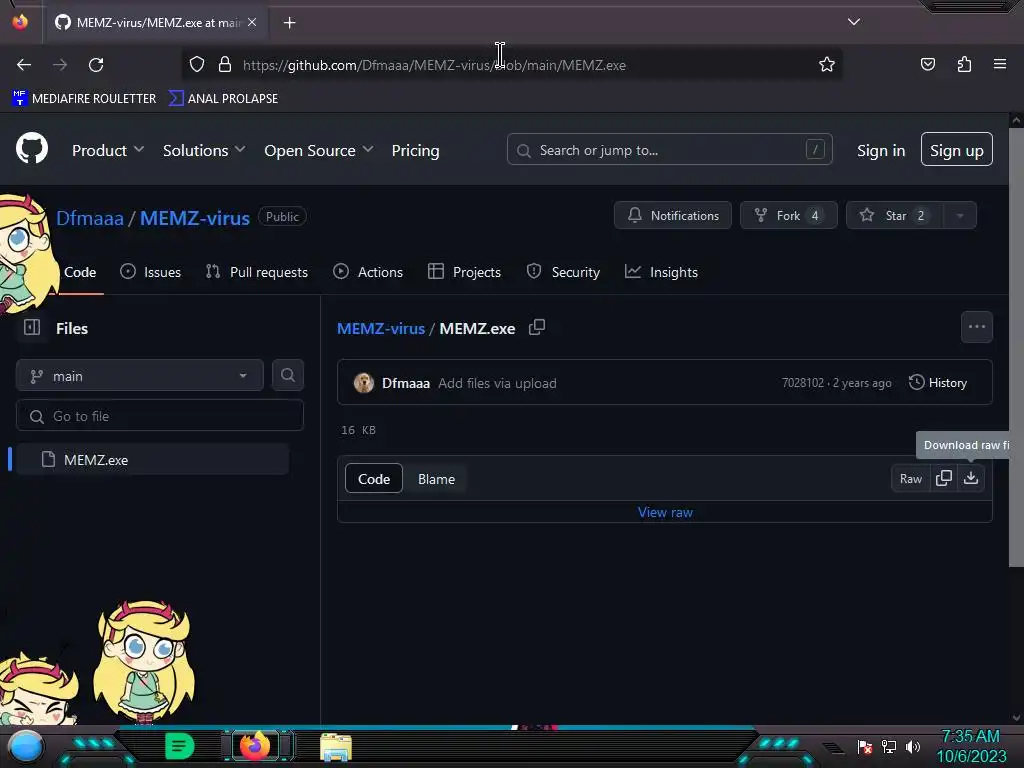
Task: Download the raw file icon
Action: click(x=971, y=478)
